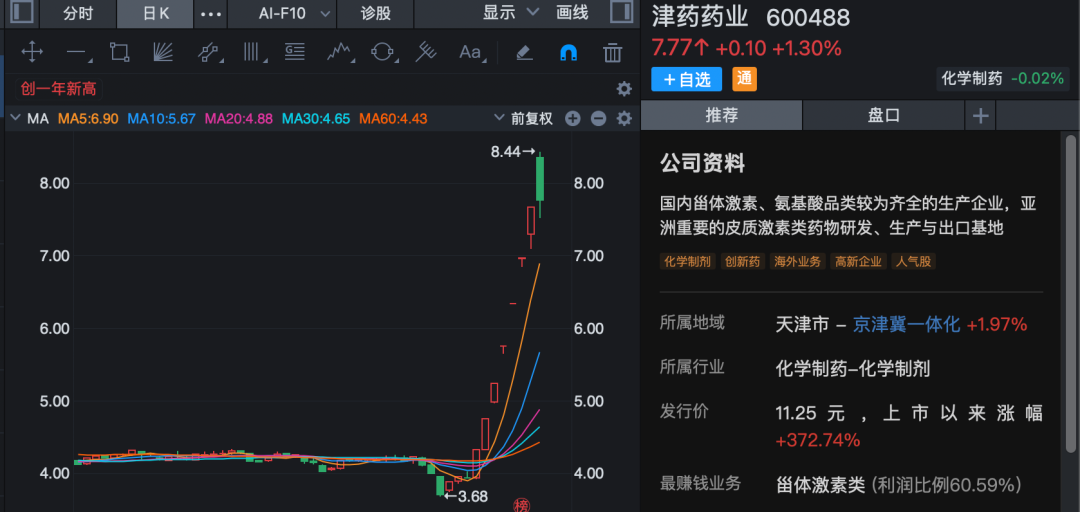Select the move/pan crosshair tool

point(31,52)
